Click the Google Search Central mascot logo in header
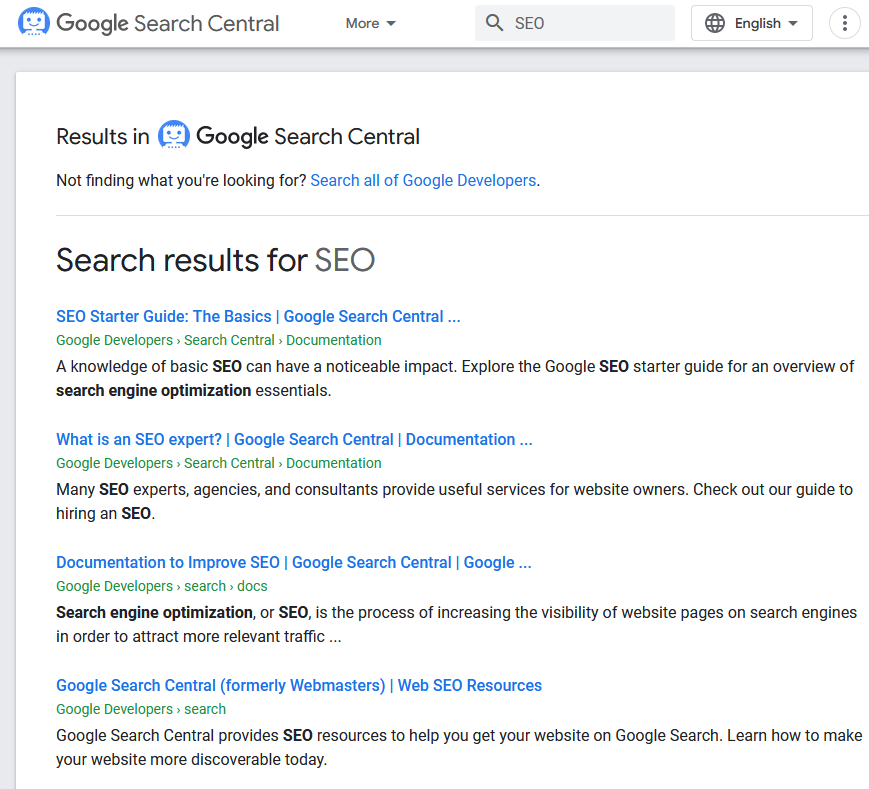This screenshot has width=869, height=789. click(34, 22)
